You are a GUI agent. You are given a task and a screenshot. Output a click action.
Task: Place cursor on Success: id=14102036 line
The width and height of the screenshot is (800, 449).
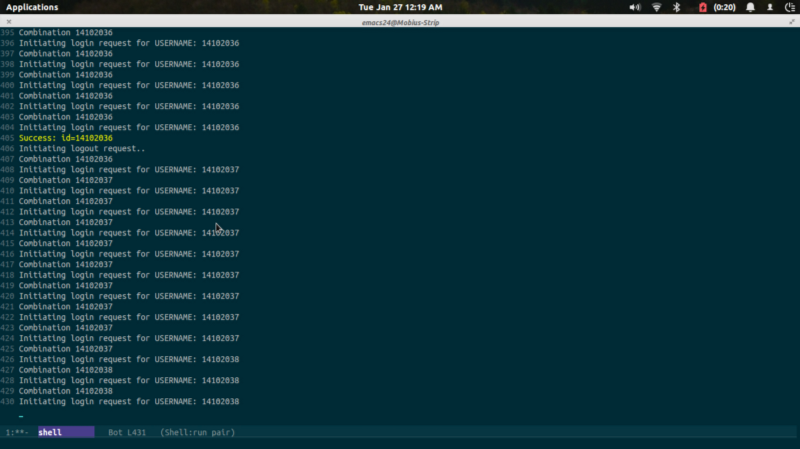coord(66,138)
